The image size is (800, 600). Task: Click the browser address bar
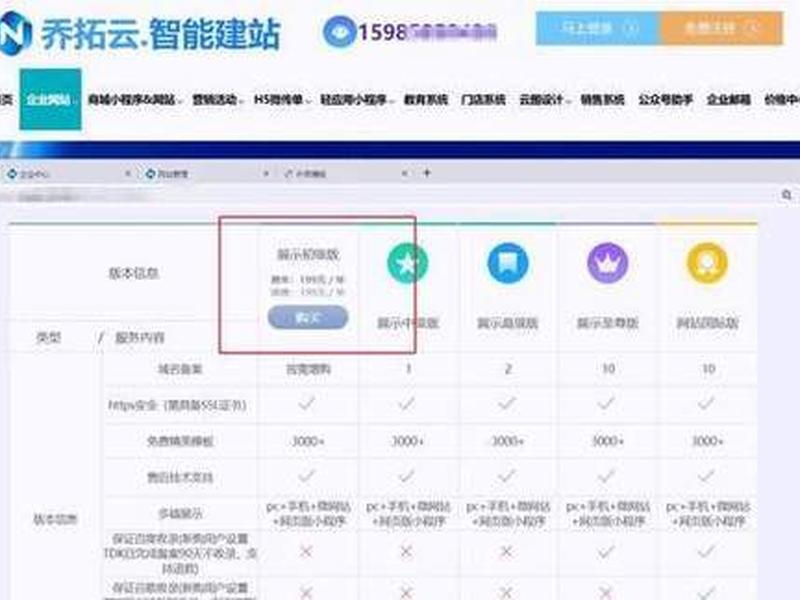click(390, 195)
